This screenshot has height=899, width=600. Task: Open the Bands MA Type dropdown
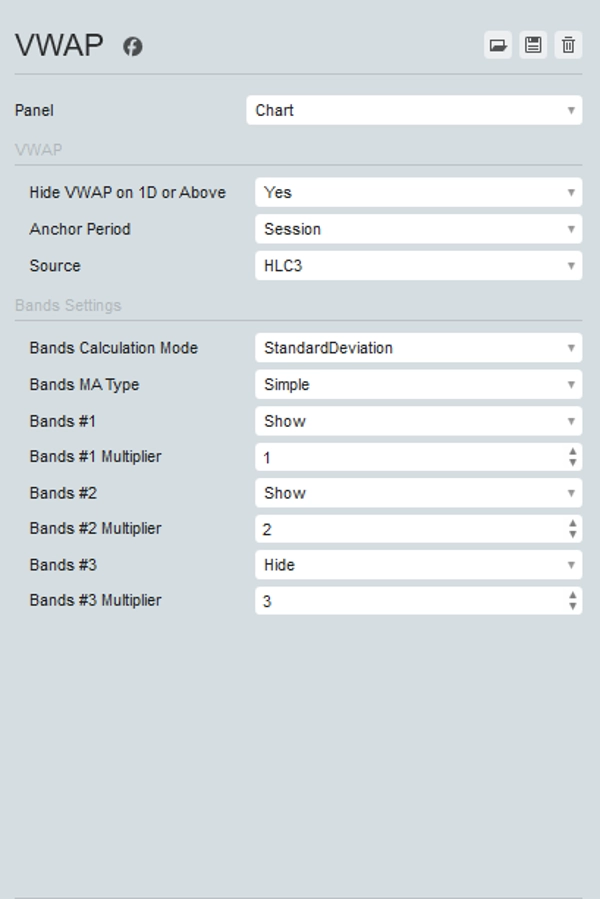coord(418,385)
